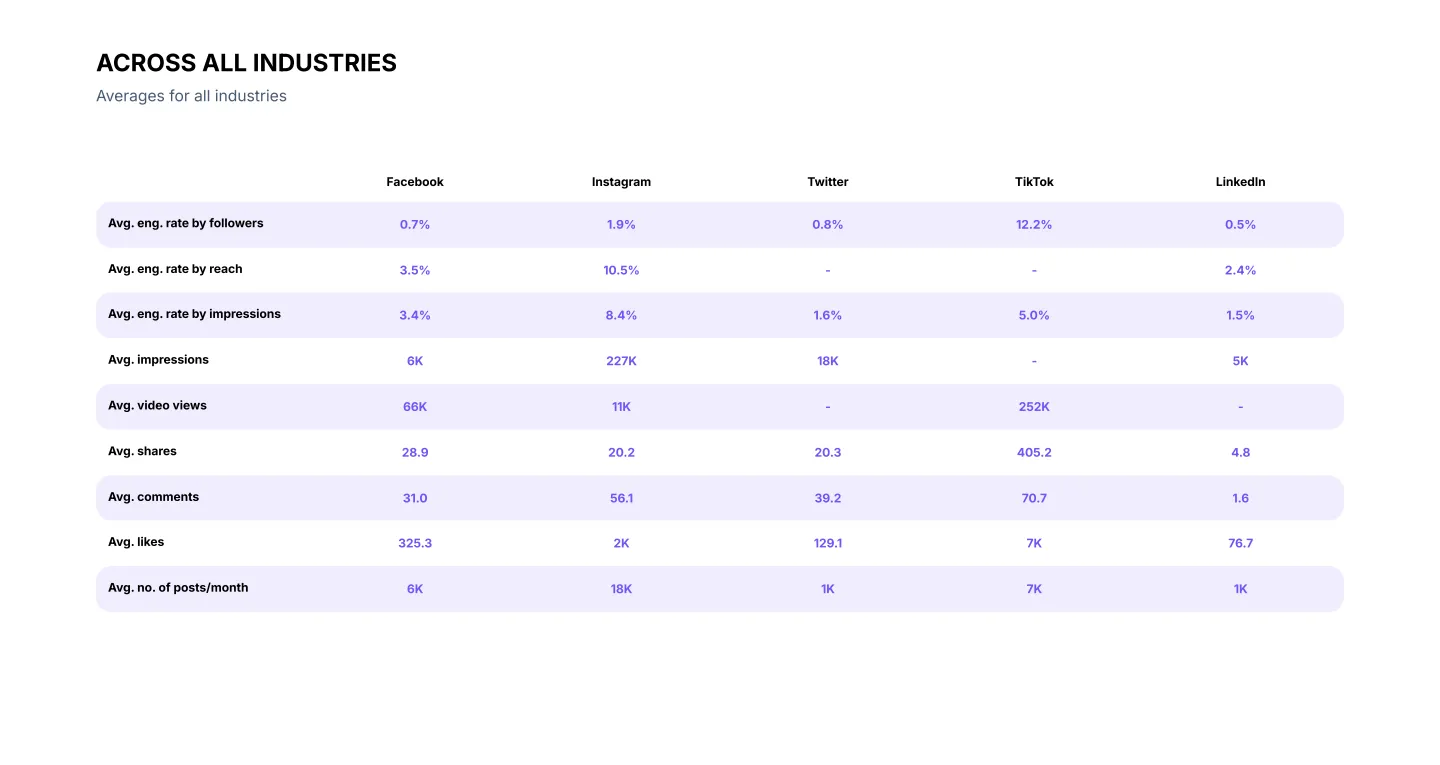Select the "Avg. no. of posts/month" row label
1440x765 pixels.
point(178,588)
